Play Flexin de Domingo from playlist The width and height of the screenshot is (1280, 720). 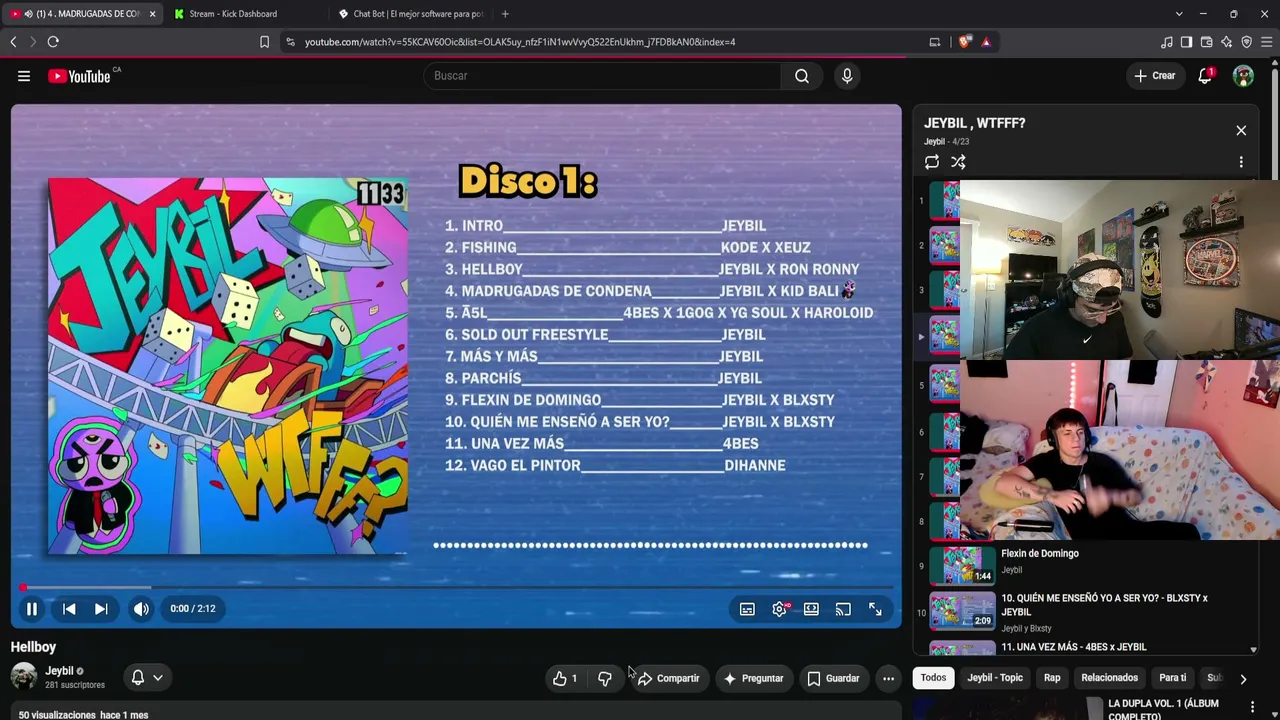1086,565
